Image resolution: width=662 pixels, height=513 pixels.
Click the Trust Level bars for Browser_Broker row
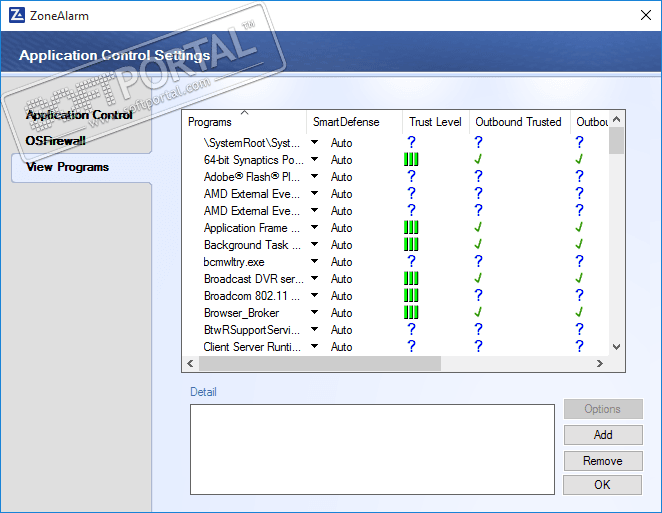(411, 312)
